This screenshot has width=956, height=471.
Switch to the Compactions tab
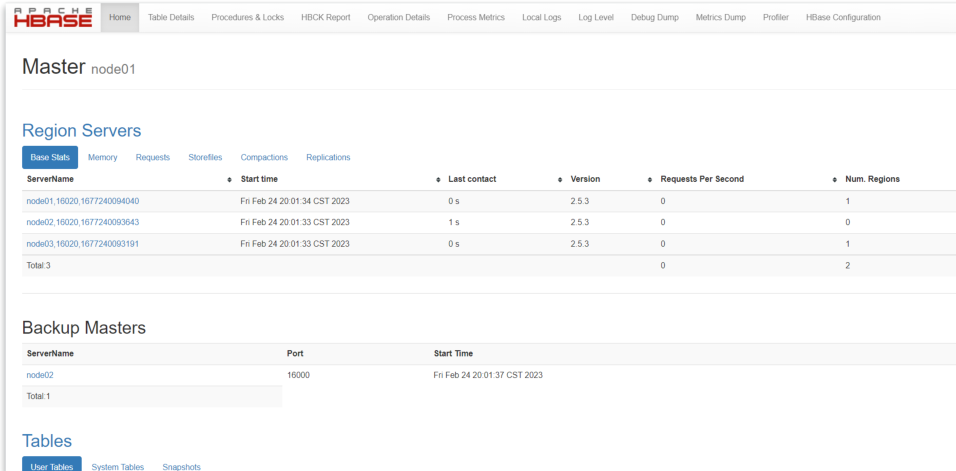pos(264,157)
